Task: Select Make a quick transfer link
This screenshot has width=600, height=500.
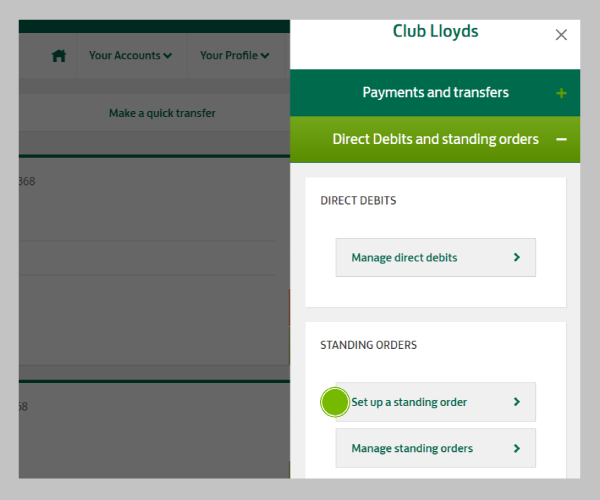Action: click(162, 113)
